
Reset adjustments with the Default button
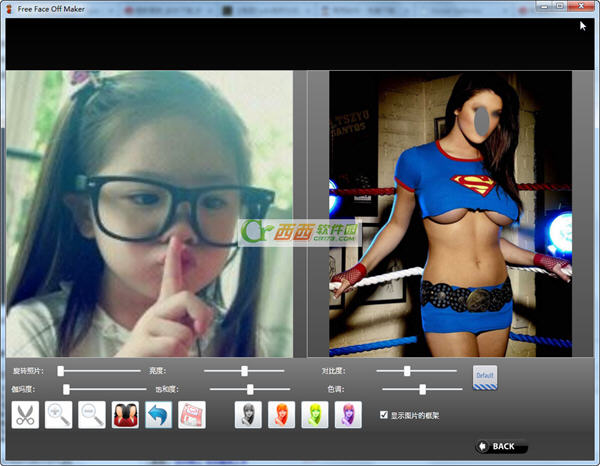click(x=485, y=378)
